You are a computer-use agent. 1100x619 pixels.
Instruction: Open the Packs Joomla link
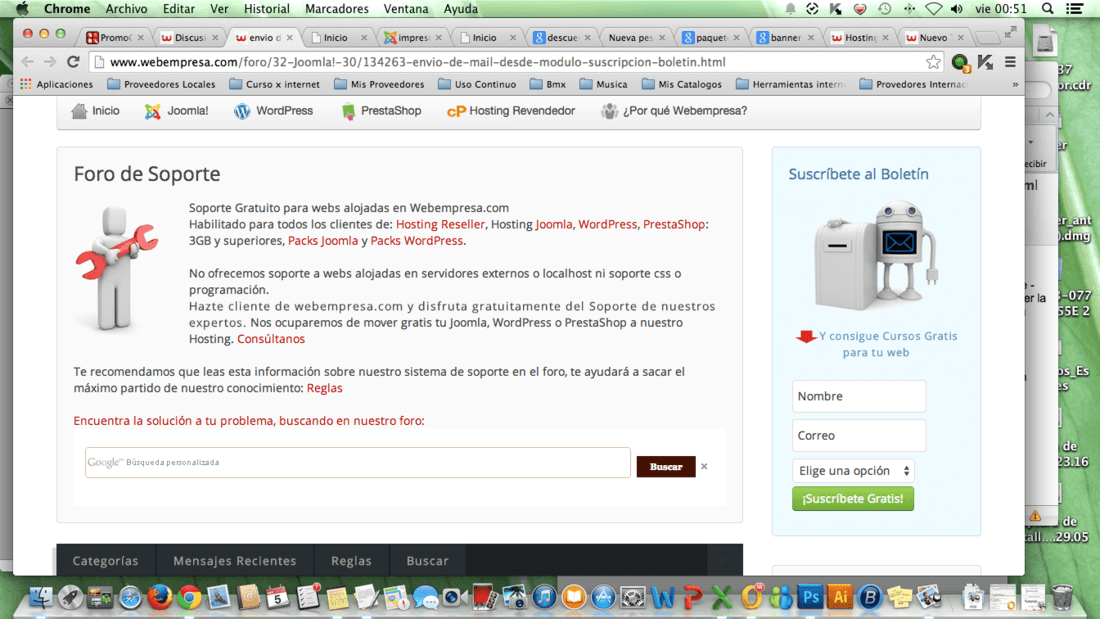click(x=323, y=240)
